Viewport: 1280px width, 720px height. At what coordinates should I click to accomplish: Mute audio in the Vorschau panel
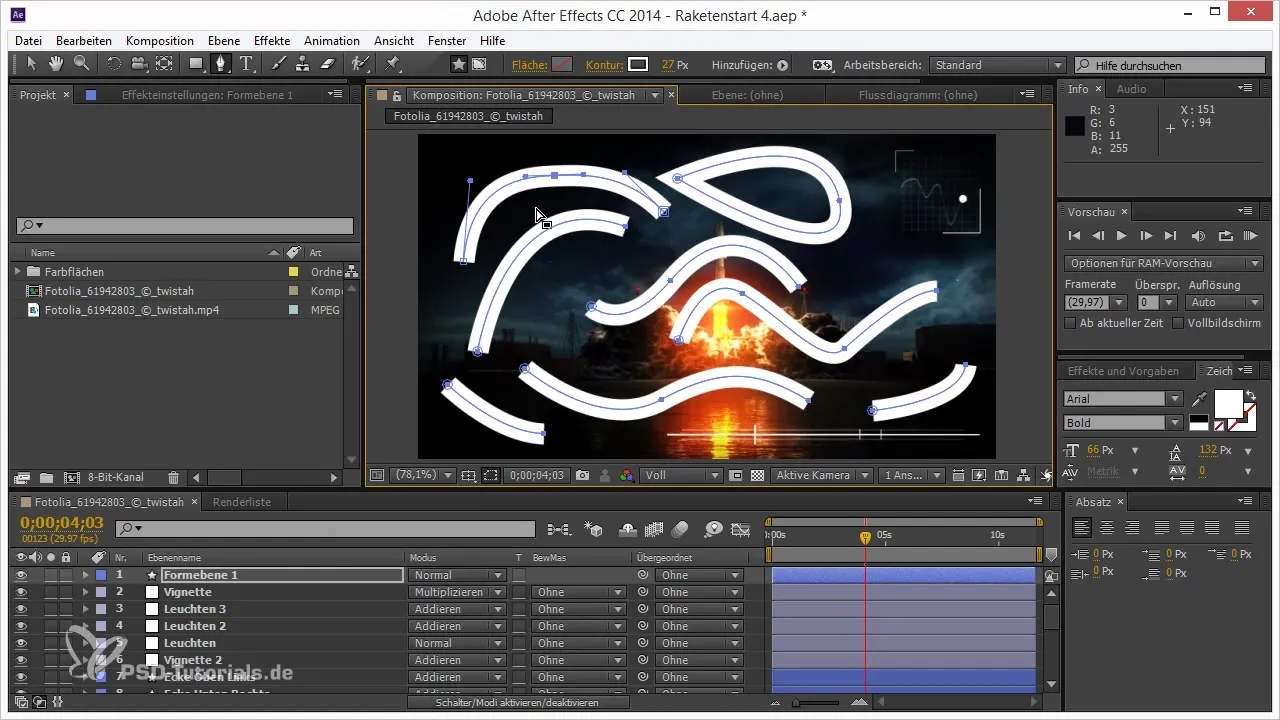pyautogui.click(x=1199, y=236)
